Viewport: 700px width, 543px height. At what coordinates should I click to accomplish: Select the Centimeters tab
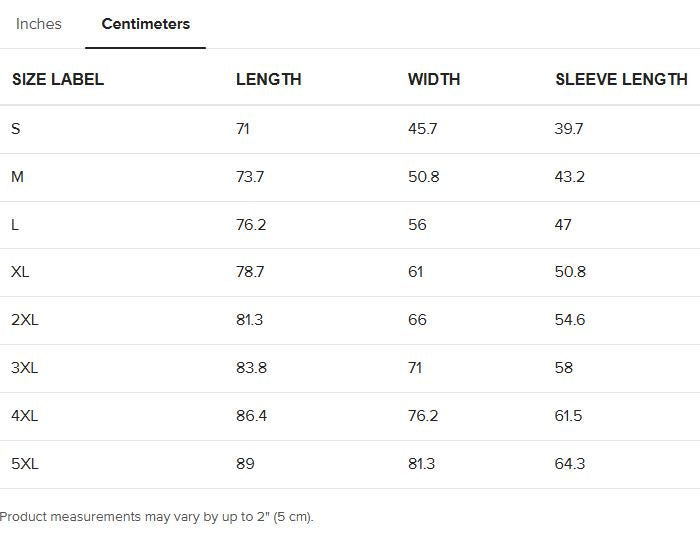(x=146, y=24)
